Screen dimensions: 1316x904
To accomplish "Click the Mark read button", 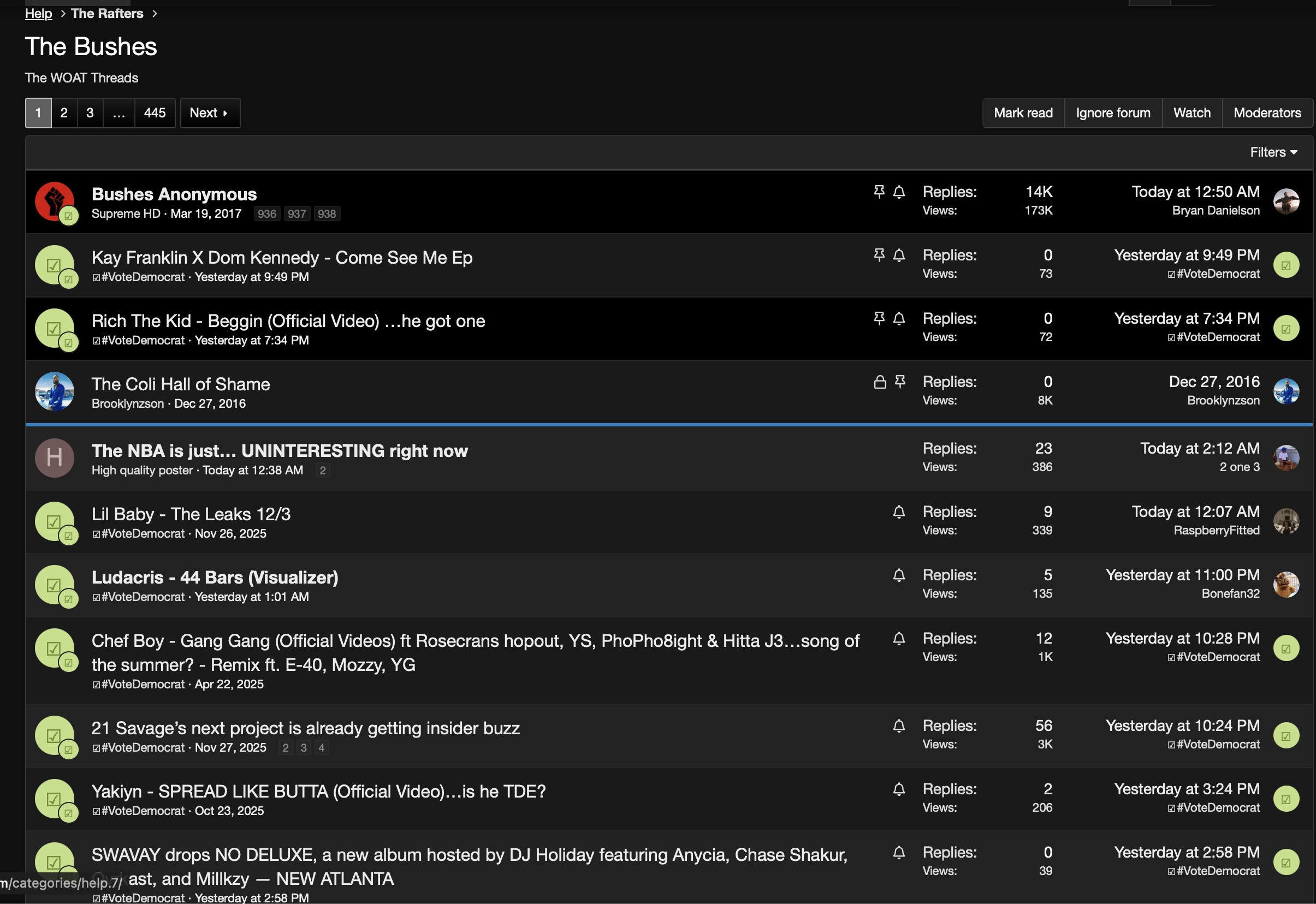I will (x=1023, y=112).
